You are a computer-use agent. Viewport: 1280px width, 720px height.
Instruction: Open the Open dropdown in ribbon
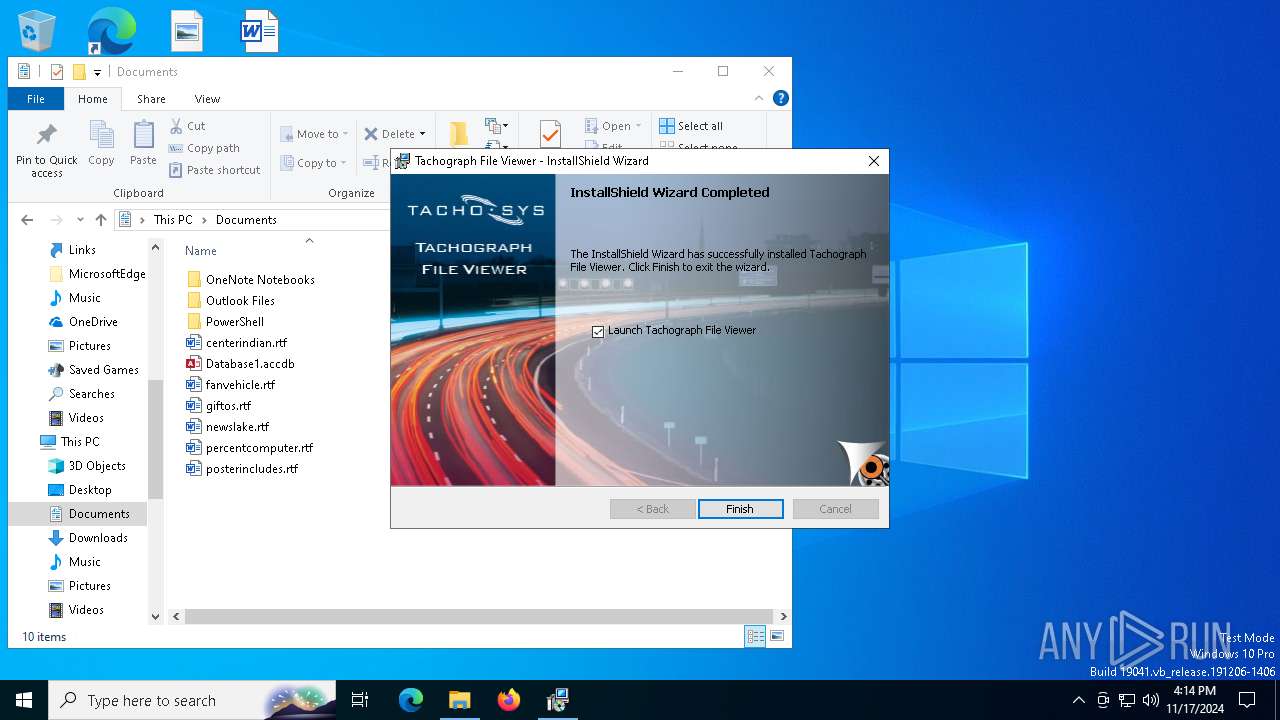613,126
